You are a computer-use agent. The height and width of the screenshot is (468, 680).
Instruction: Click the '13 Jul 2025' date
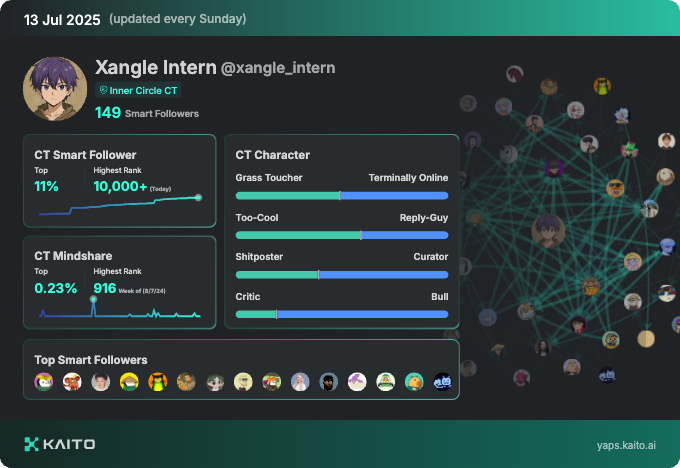pyautogui.click(x=62, y=20)
